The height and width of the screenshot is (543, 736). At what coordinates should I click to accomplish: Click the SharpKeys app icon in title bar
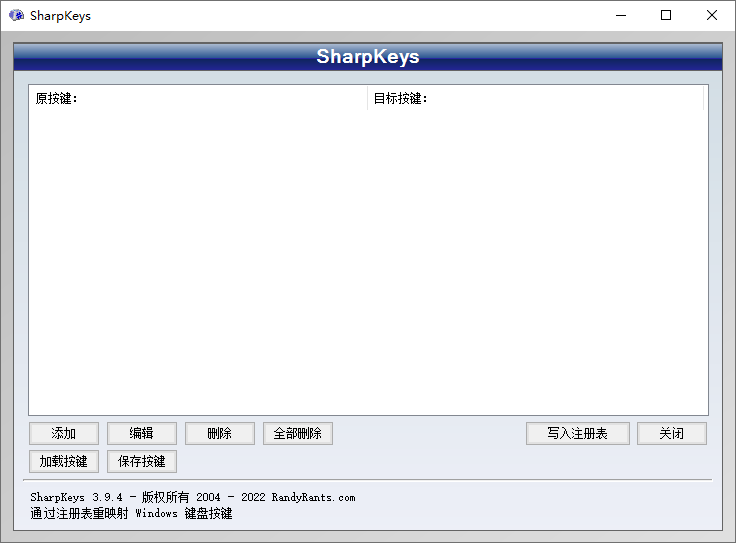point(16,15)
